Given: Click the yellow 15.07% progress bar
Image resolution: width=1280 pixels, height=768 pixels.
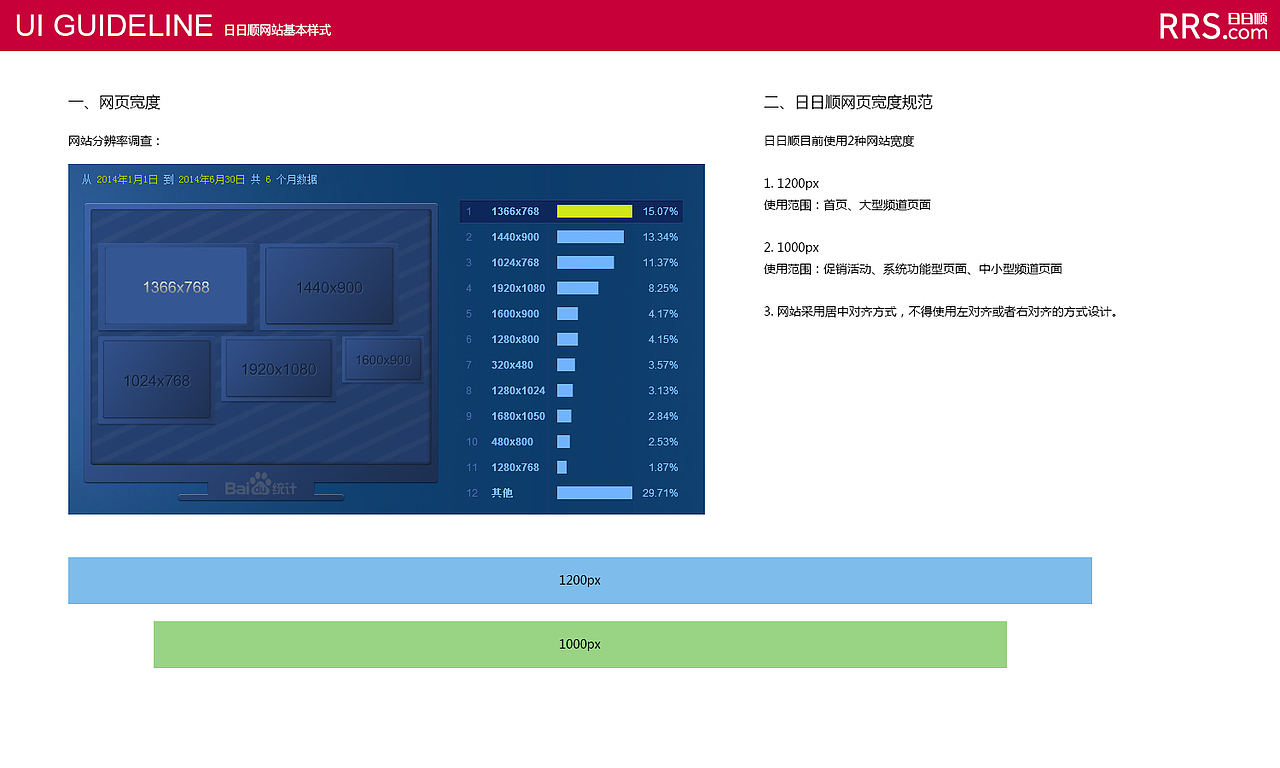Looking at the screenshot, I should tap(594, 211).
